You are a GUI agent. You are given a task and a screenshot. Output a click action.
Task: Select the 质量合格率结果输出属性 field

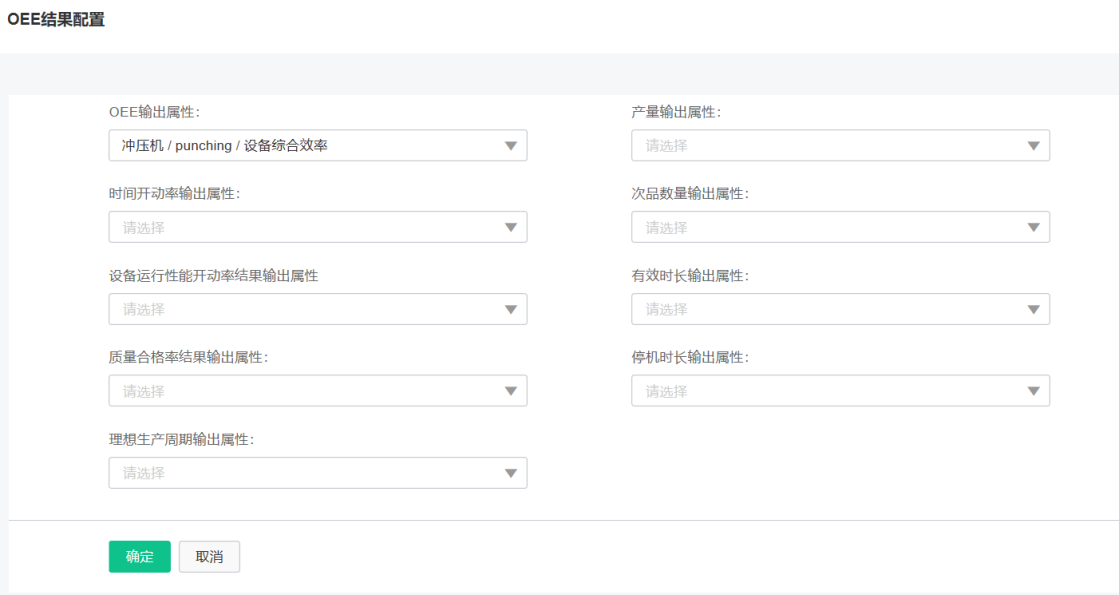point(318,391)
